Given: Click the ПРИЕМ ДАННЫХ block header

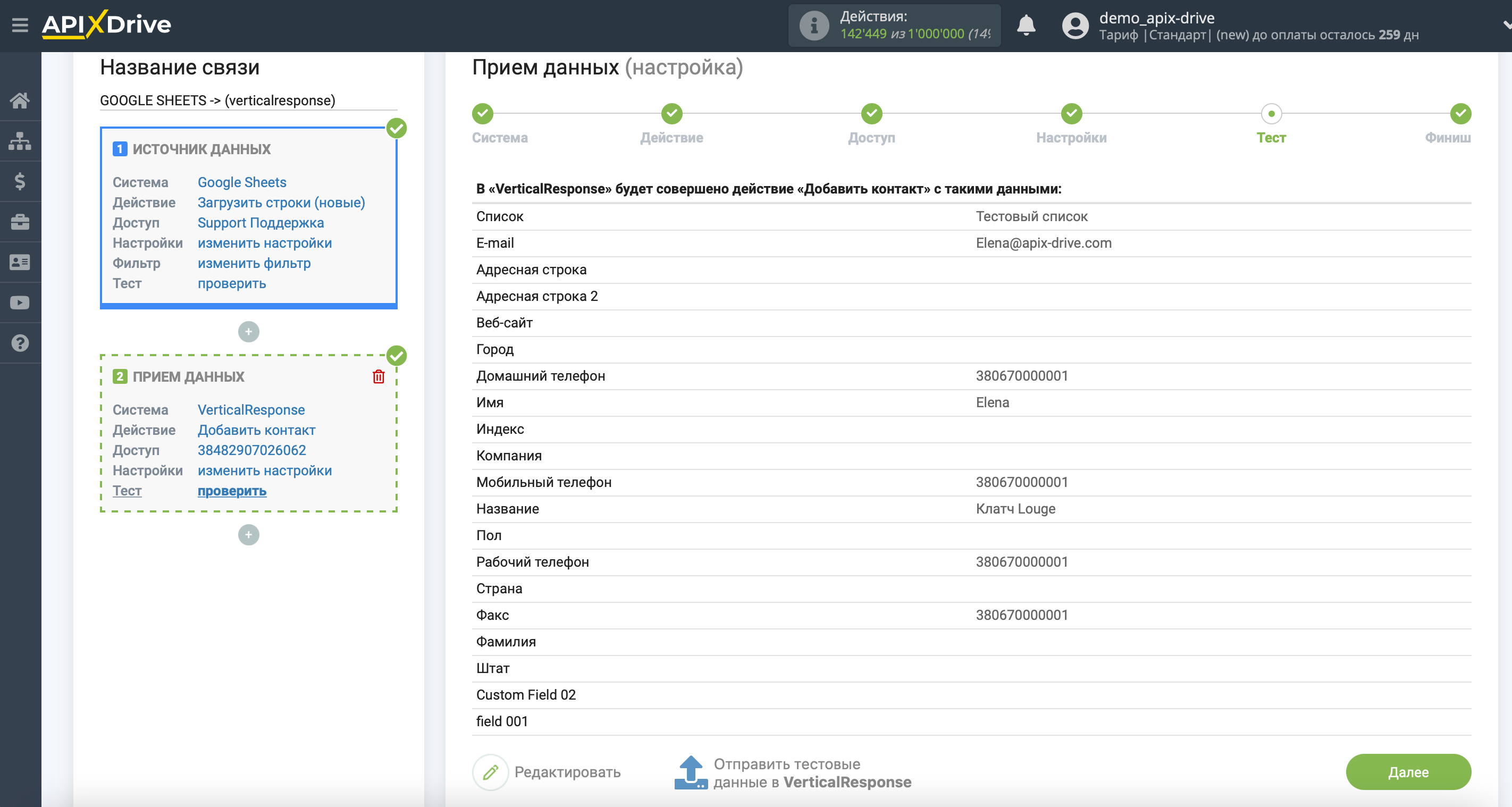Looking at the screenshot, I should point(188,377).
